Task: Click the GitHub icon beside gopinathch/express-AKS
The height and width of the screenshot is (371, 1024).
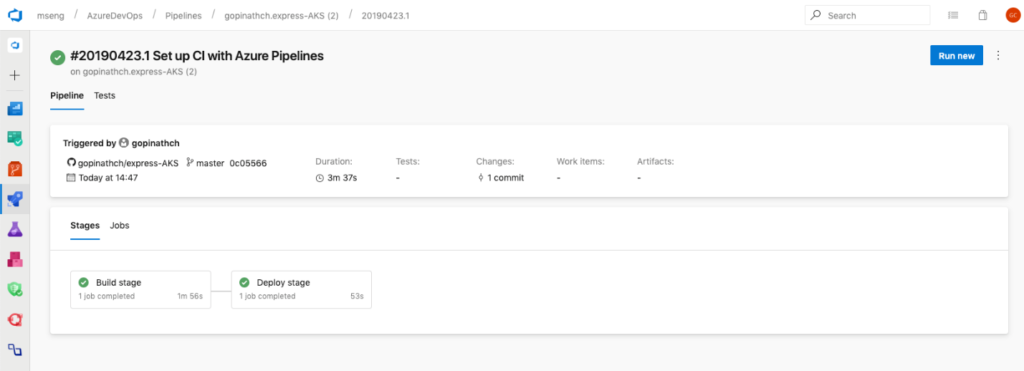Action: click(x=71, y=163)
